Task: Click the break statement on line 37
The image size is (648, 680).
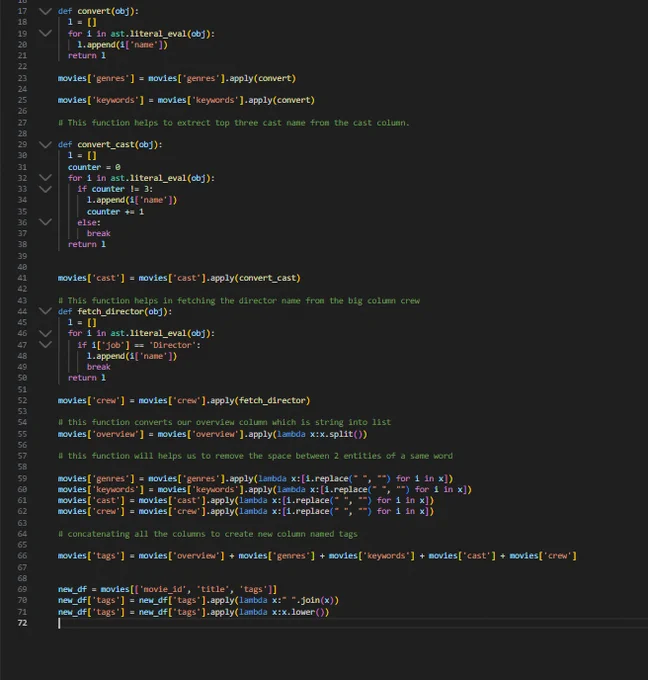Action: (x=98, y=233)
